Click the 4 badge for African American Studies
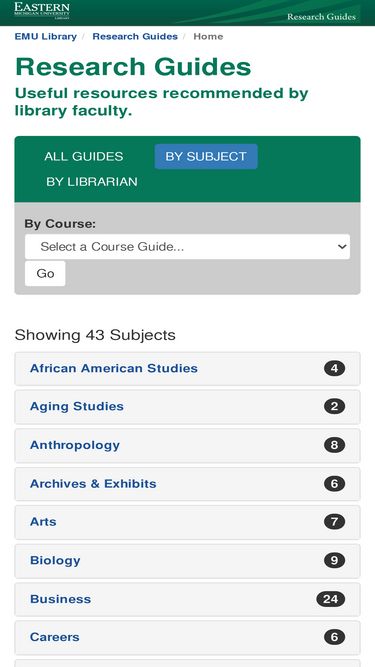This screenshot has width=375, height=667. (334, 368)
